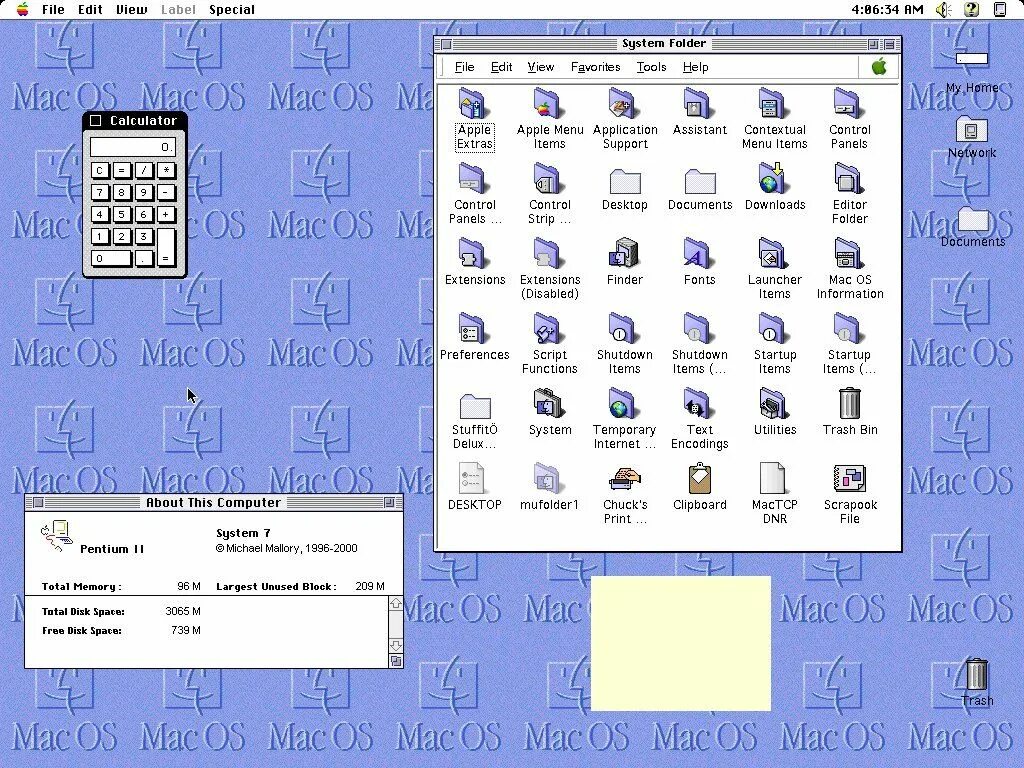Open the Control Panels folder icon
The image size is (1024, 768).
[x=849, y=104]
